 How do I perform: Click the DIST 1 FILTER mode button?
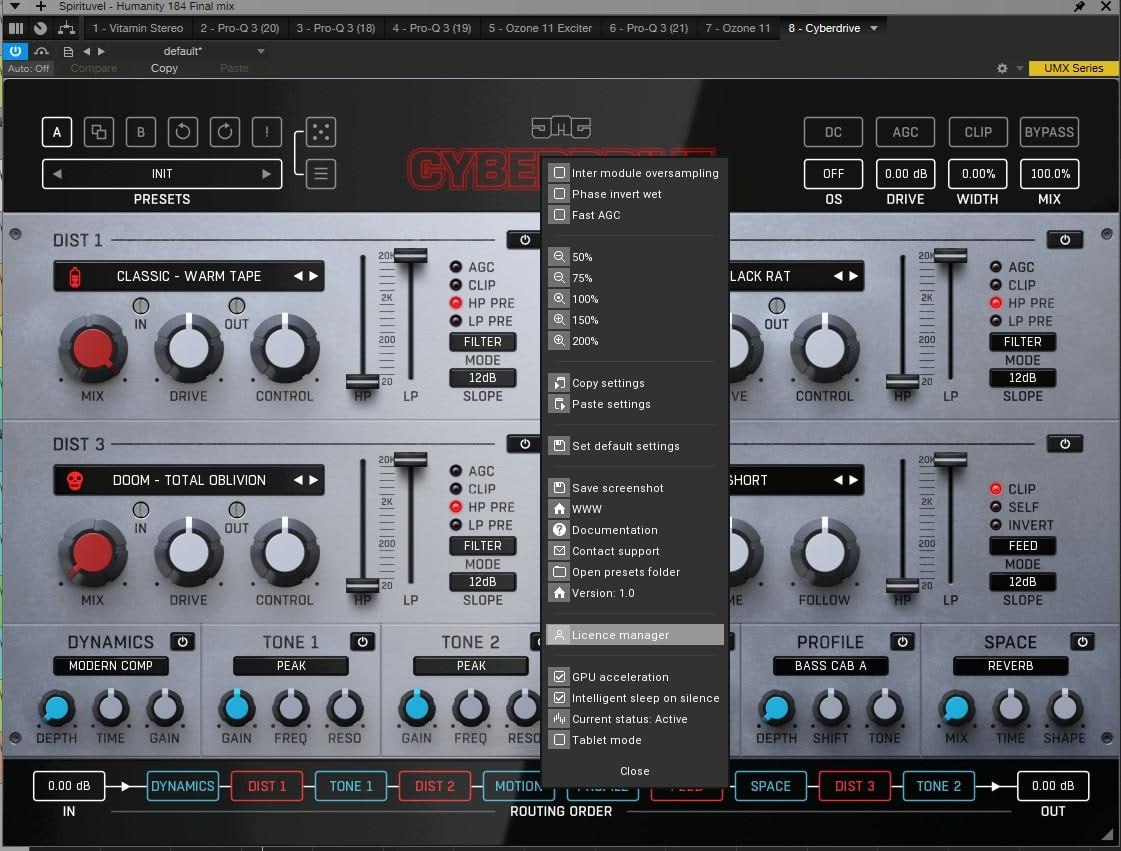(483, 342)
